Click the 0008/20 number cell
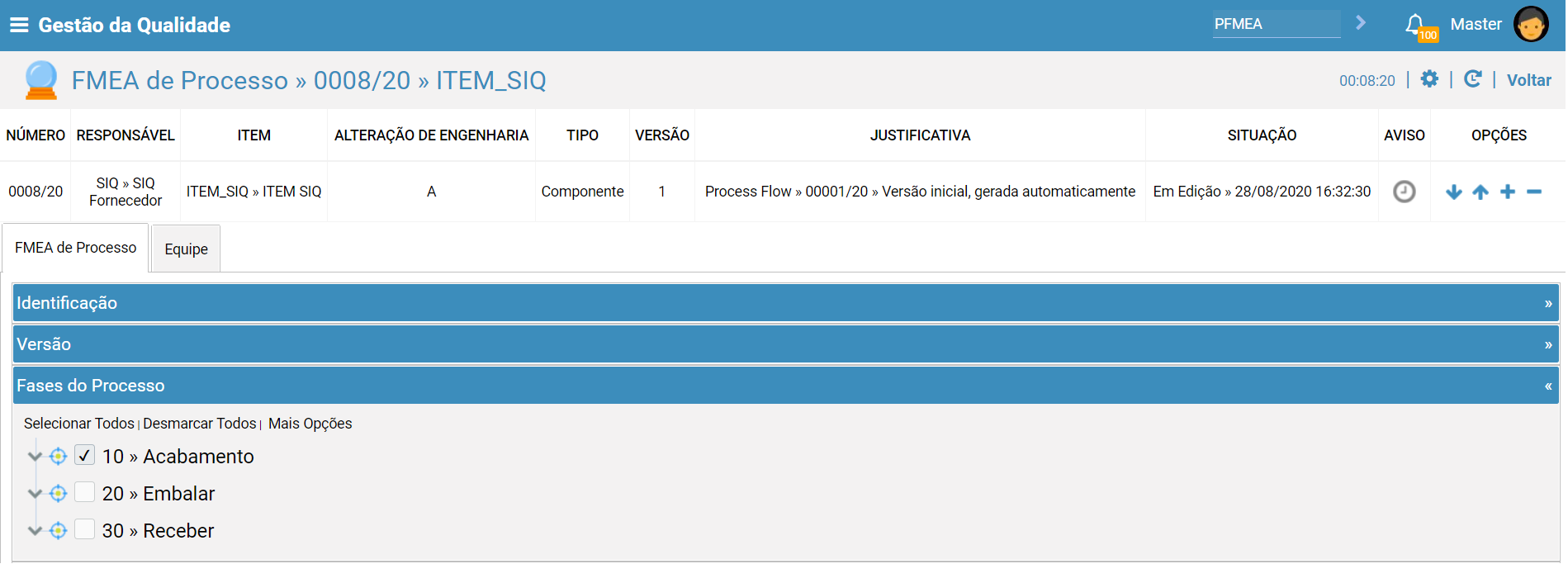Screen dimensions: 1568x564 [x=36, y=192]
